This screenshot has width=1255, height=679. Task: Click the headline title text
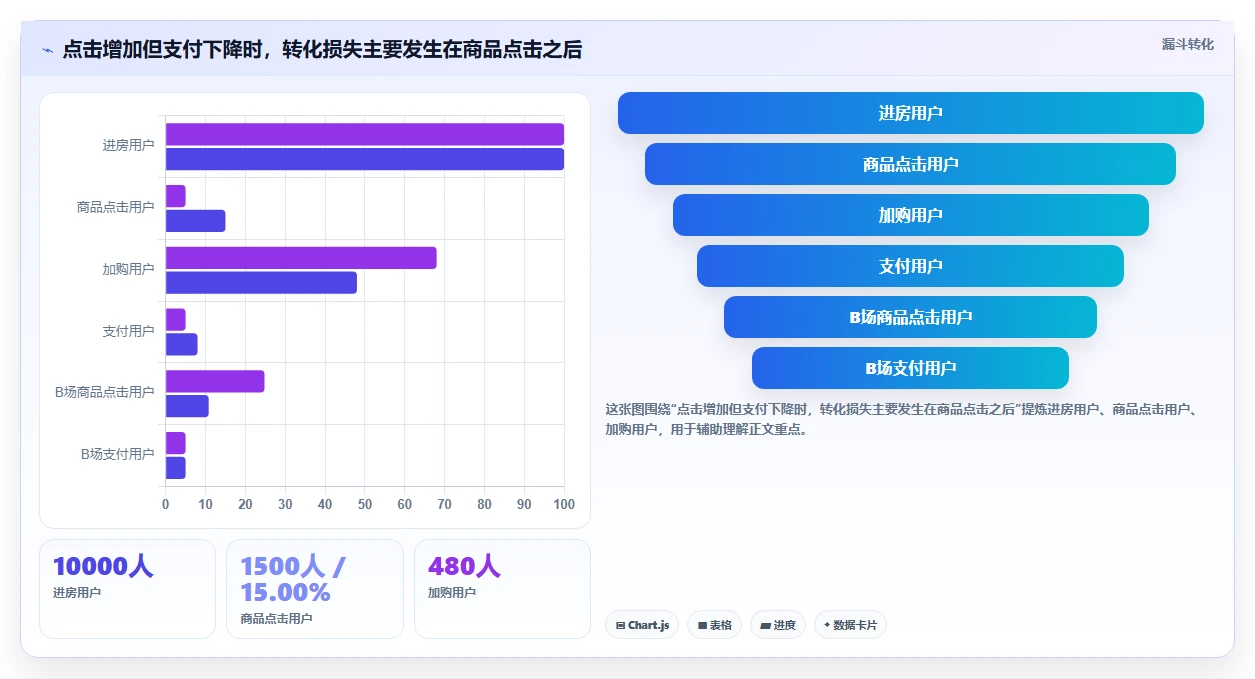click(322, 49)
